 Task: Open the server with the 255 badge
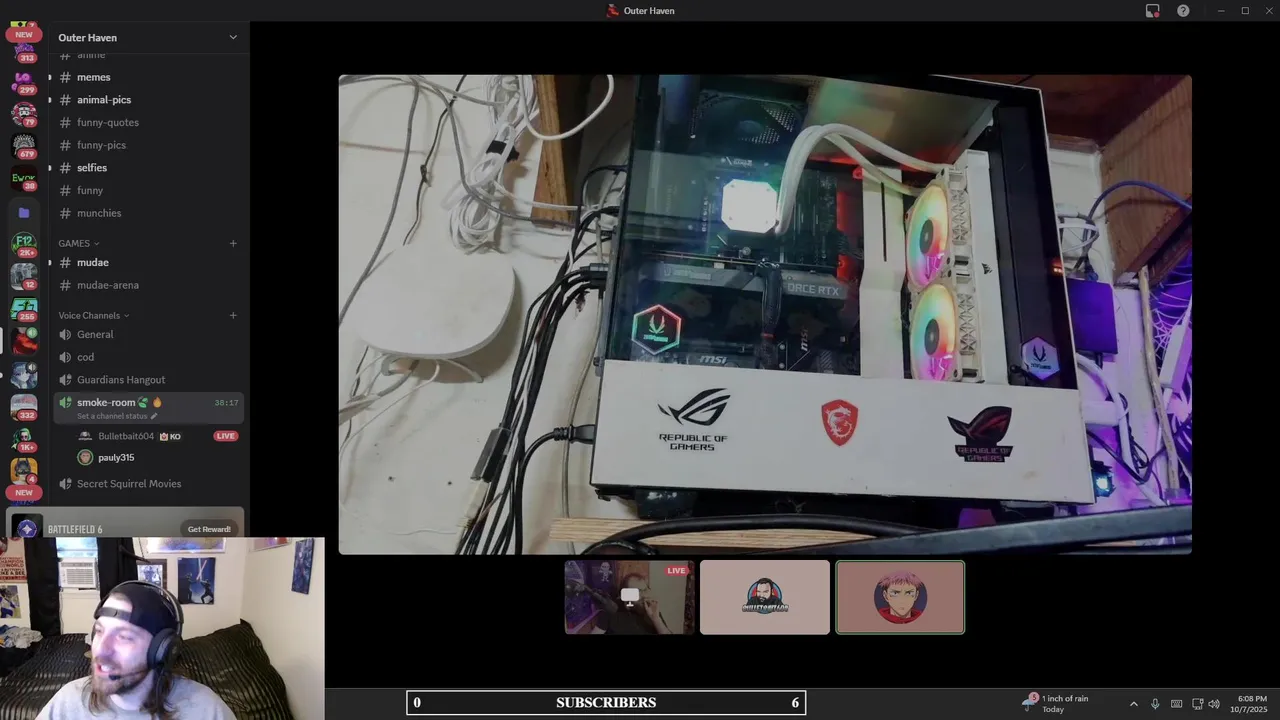pos(24,309)
